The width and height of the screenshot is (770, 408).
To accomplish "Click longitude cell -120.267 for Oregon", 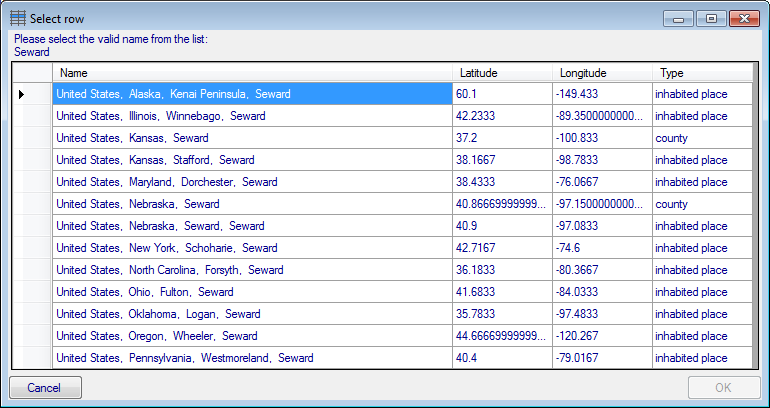I will pos(602,336).
